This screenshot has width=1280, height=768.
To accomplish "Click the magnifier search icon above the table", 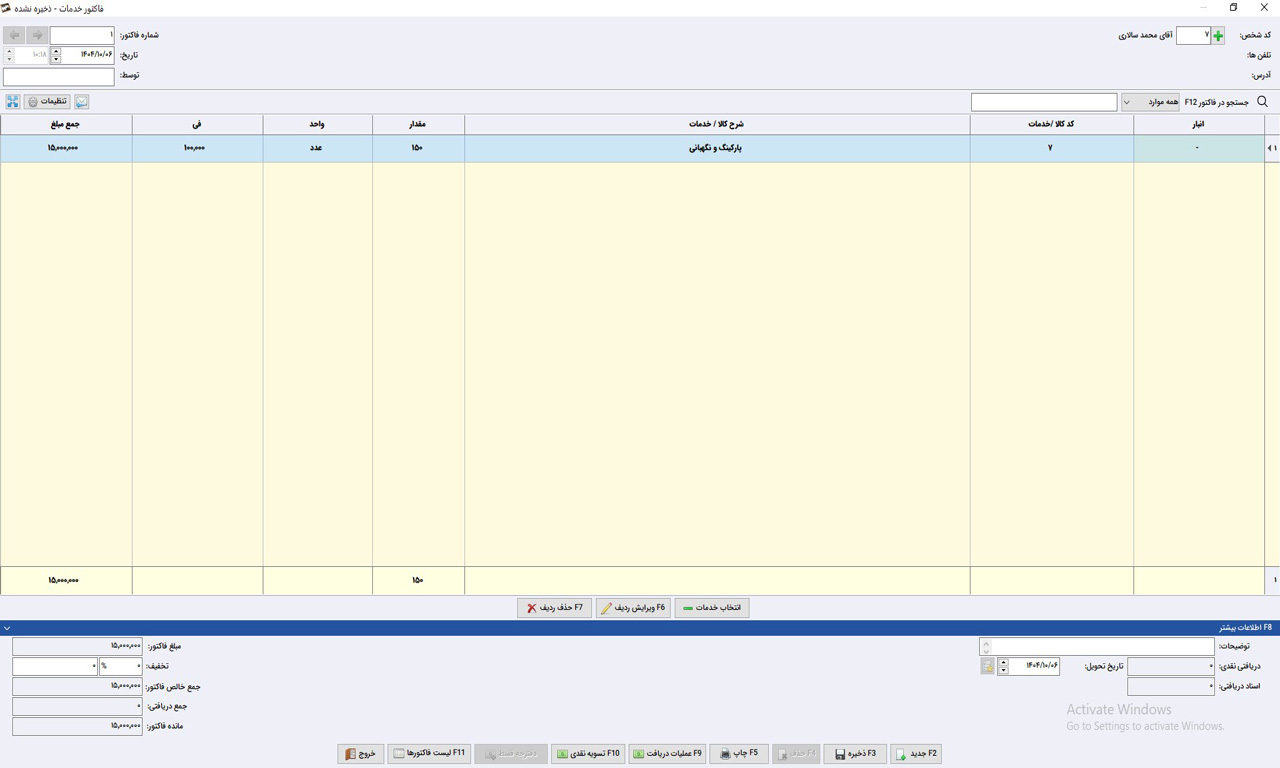I will pyautogui.click(x=1262, y=101).
